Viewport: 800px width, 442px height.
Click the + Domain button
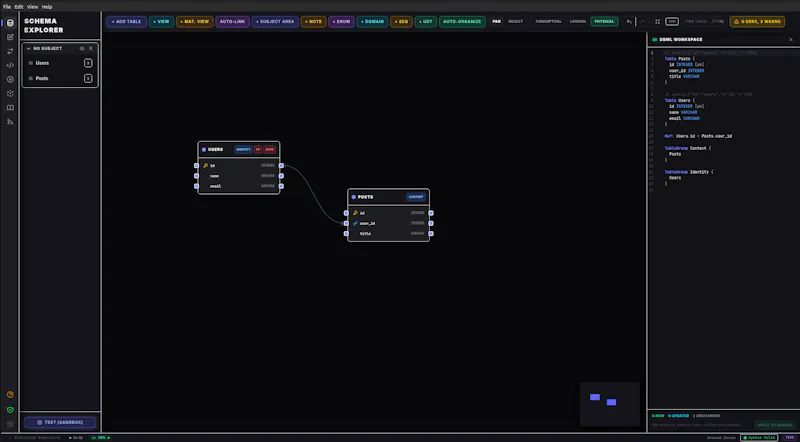[x=372, y=22]
